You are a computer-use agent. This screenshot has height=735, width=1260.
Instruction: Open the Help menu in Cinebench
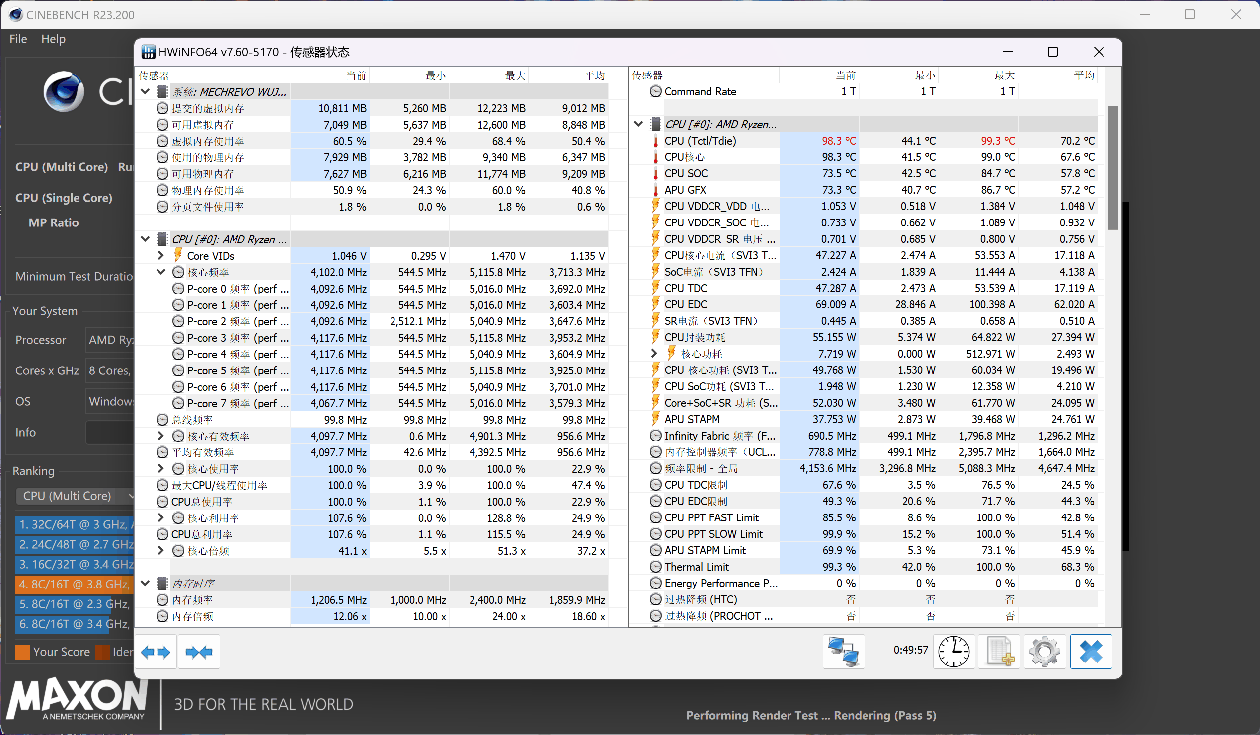pos(53,39)
